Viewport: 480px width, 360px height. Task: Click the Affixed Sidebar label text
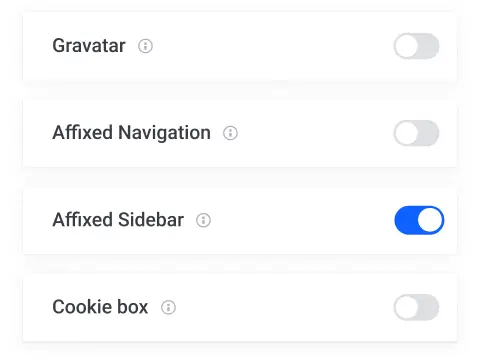pos(118,220)
